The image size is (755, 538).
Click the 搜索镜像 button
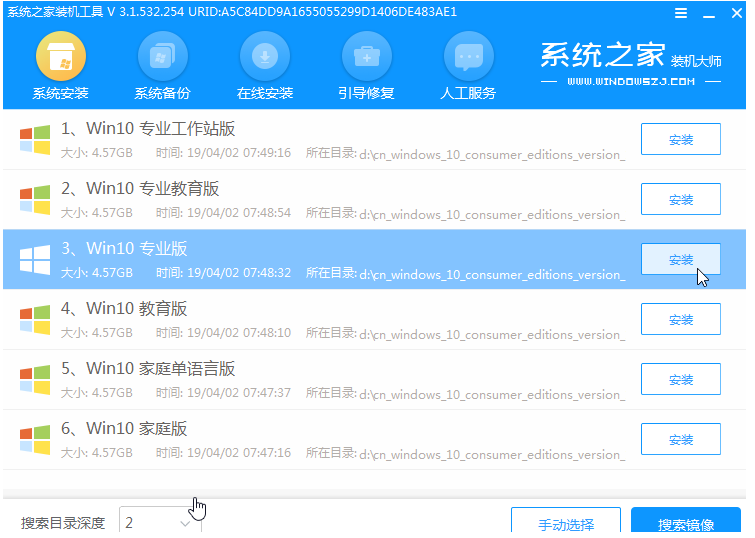tap(686, 523)
